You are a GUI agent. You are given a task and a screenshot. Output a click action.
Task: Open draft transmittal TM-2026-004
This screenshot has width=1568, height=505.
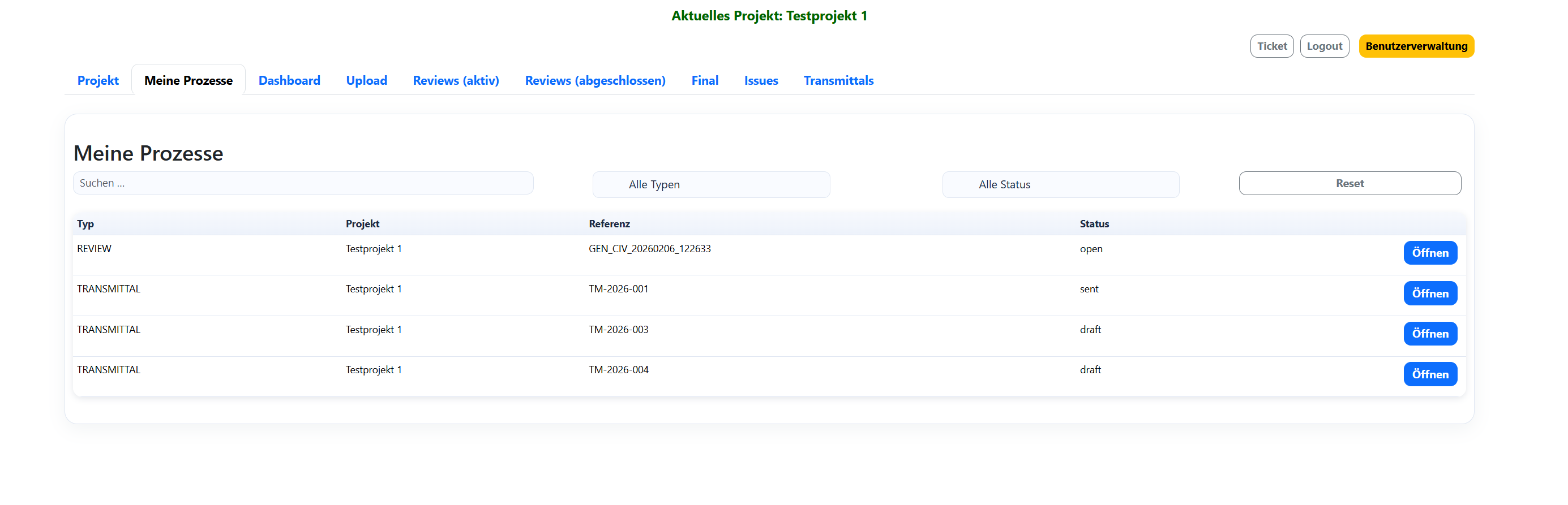[1429, 374]
